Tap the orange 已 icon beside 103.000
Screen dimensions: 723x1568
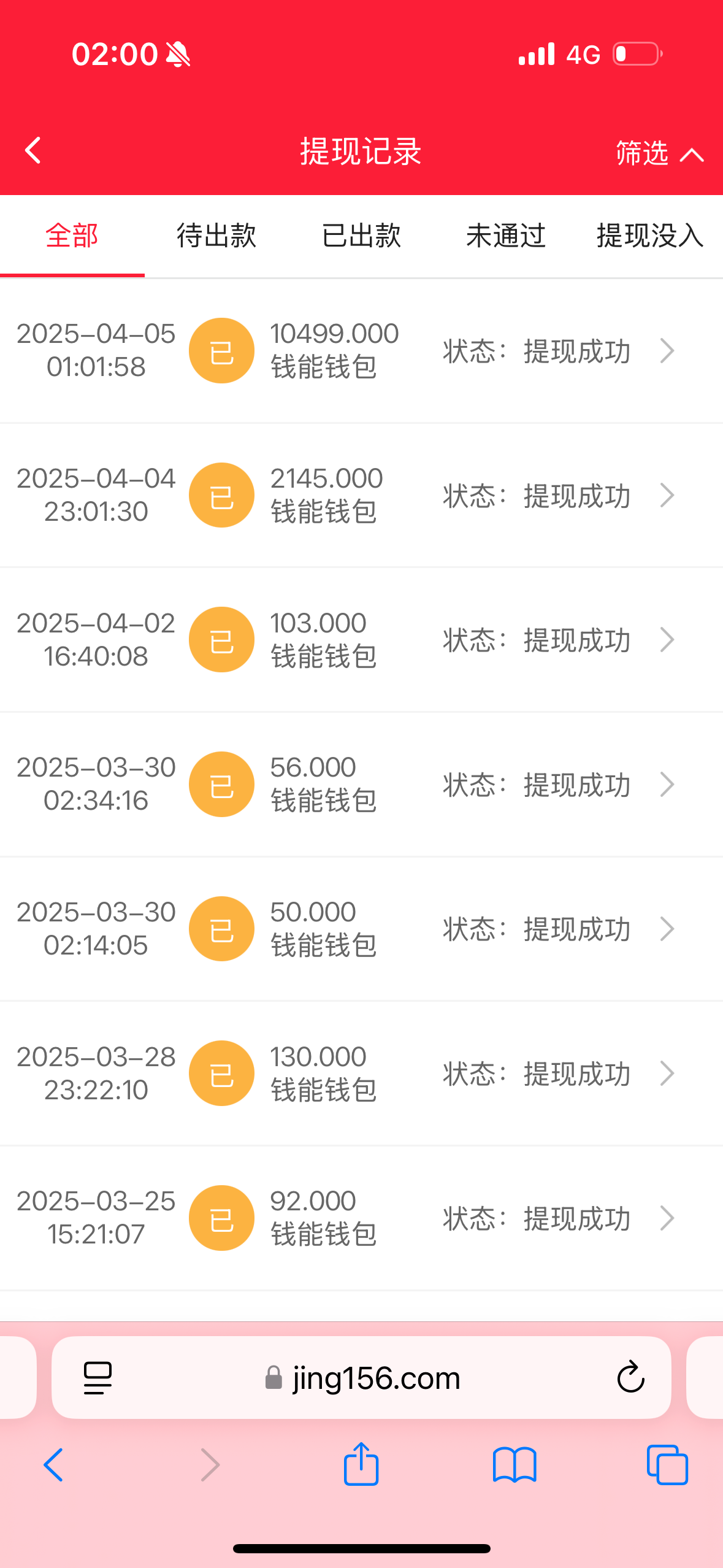221,640
